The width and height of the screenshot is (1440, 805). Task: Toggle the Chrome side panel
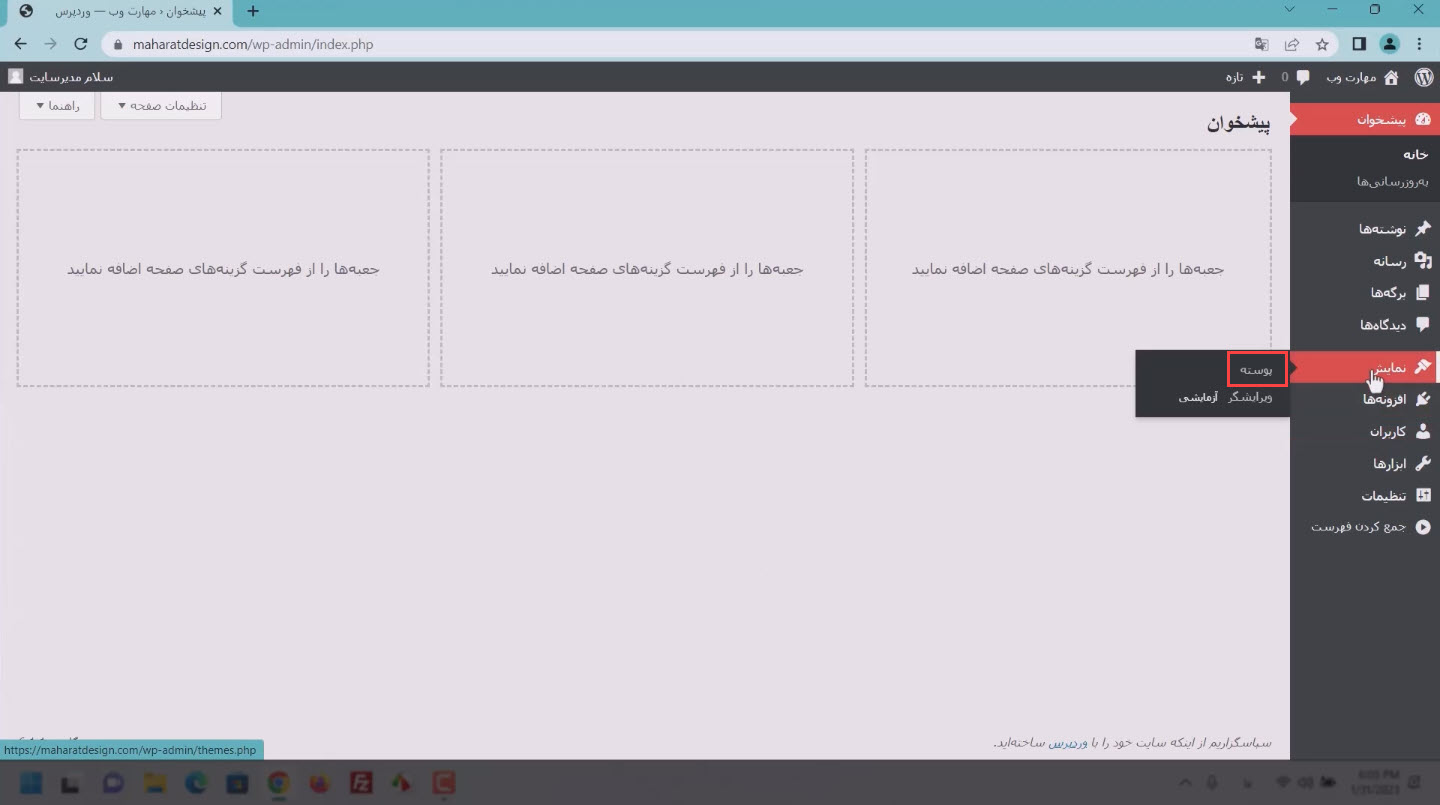coord(1359,44)
